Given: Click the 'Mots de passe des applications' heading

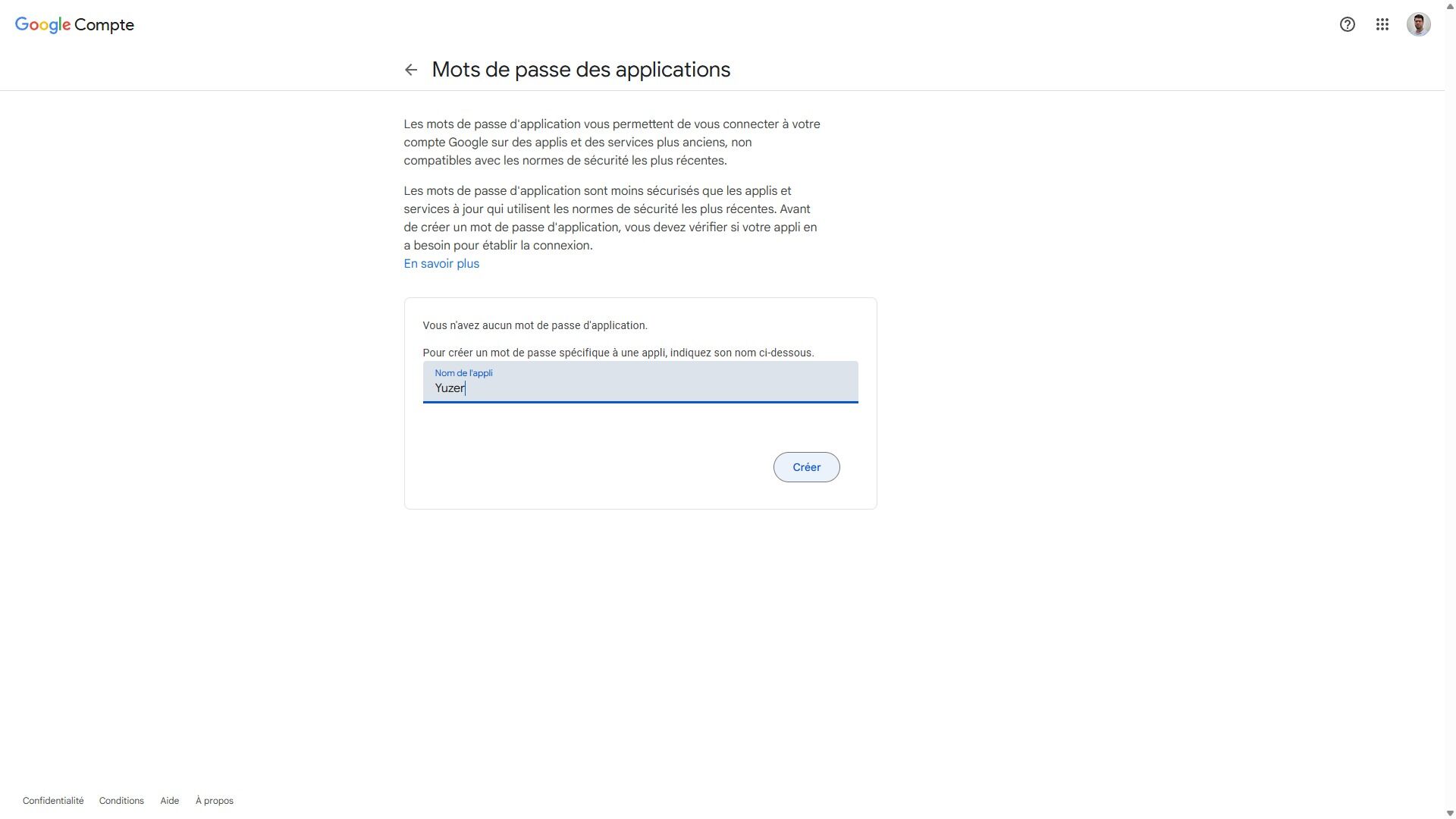Looking at the screenshot, I should click(x=581, y=70).
